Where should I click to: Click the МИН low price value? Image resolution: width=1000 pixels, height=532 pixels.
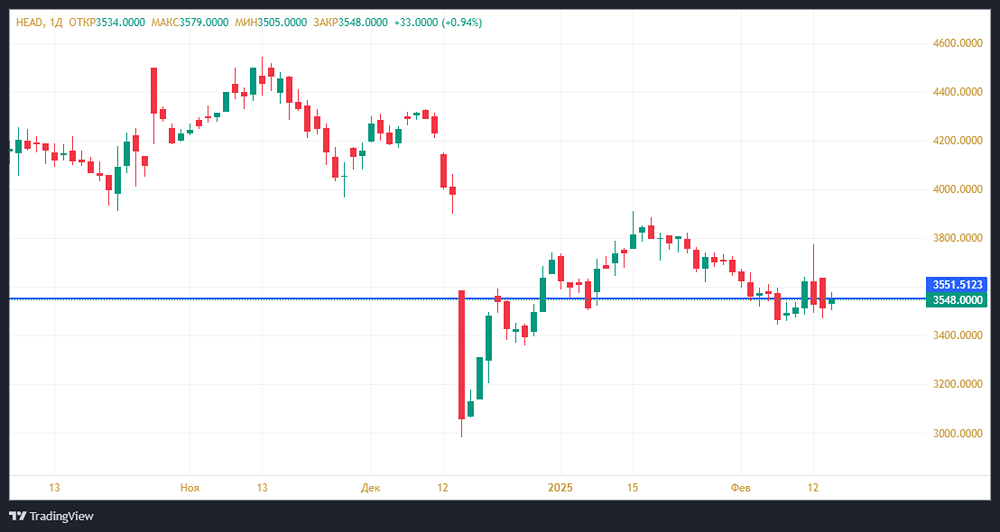click(271, 22)
